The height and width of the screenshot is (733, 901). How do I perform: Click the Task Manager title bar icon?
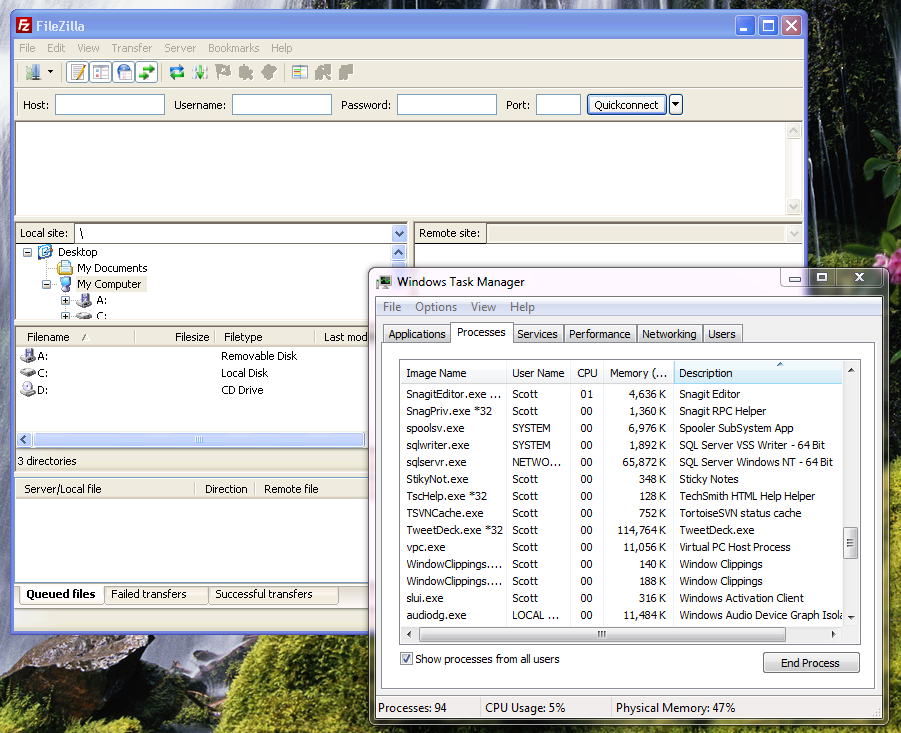[x=384, y=282]
